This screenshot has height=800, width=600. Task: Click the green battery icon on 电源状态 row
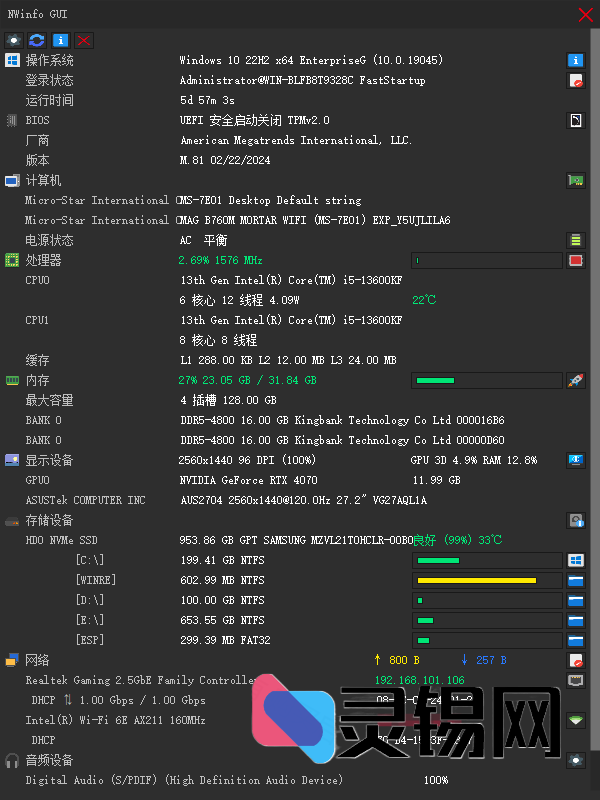[576, 240]
